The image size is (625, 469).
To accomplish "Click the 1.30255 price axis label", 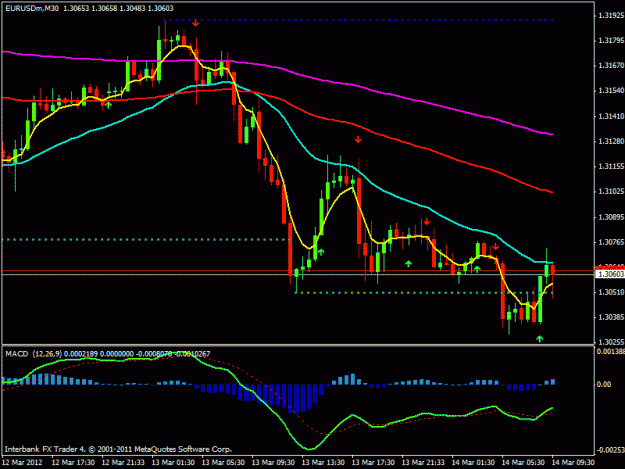I will pos(611,342).
